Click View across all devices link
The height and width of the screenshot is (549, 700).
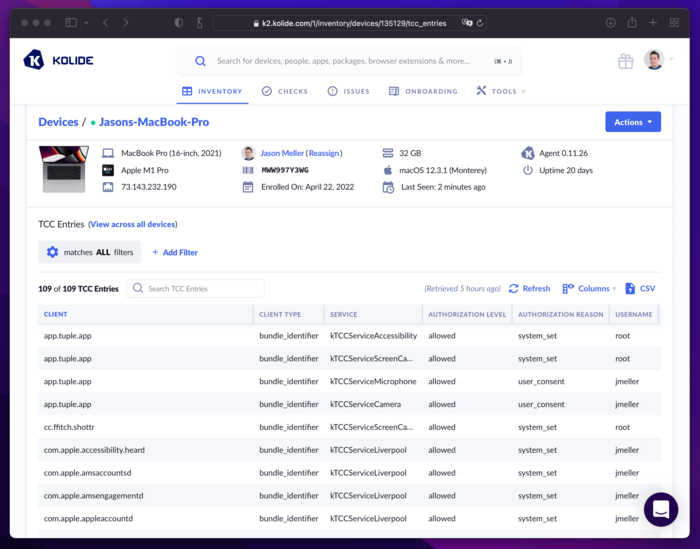[x=133, y=224]
